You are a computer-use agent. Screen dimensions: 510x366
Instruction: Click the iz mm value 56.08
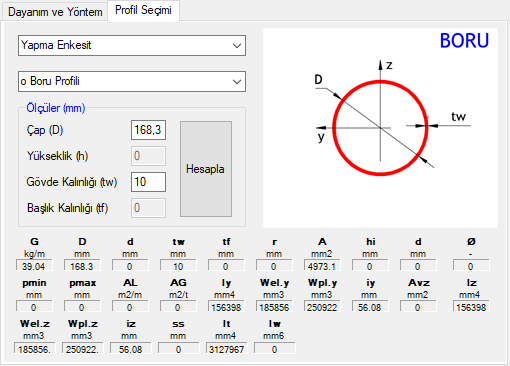coord(130,348)
